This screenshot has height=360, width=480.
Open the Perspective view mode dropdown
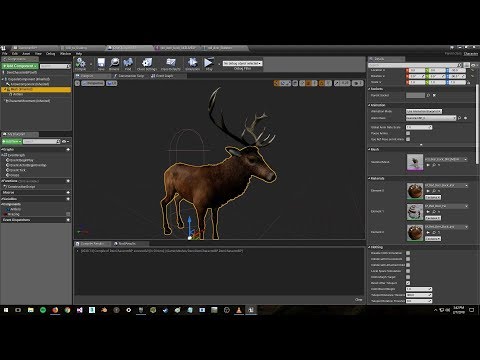pos(93,83)
